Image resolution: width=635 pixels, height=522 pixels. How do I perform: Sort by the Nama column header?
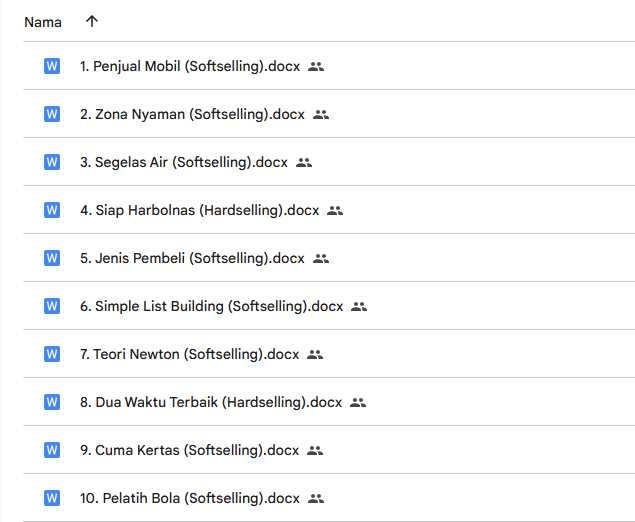[x=43, y=22]
